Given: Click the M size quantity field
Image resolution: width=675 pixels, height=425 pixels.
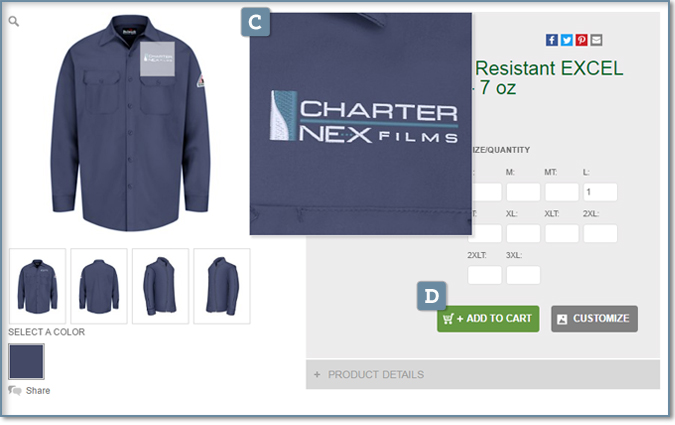Looking at the screenshot, I should (523, 192).
